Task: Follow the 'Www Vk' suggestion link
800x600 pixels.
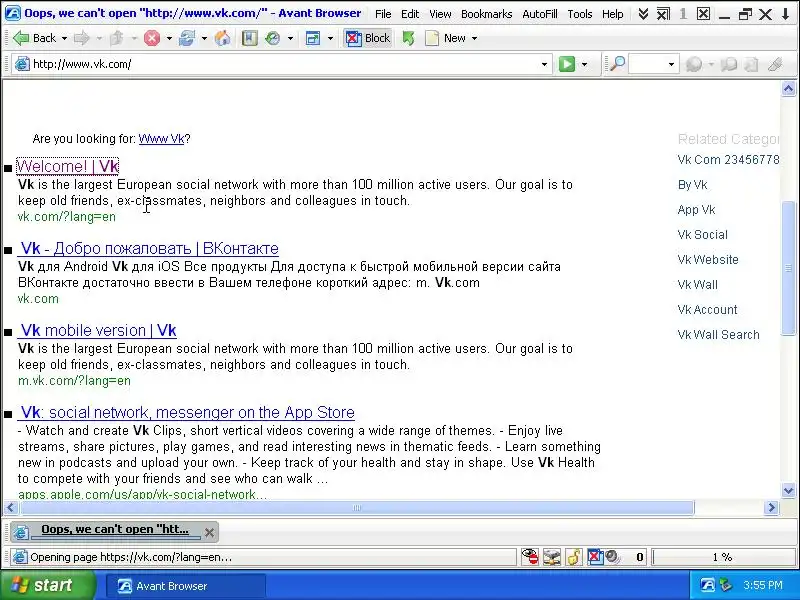Action: pyautogui.click(x=161, y=139)
